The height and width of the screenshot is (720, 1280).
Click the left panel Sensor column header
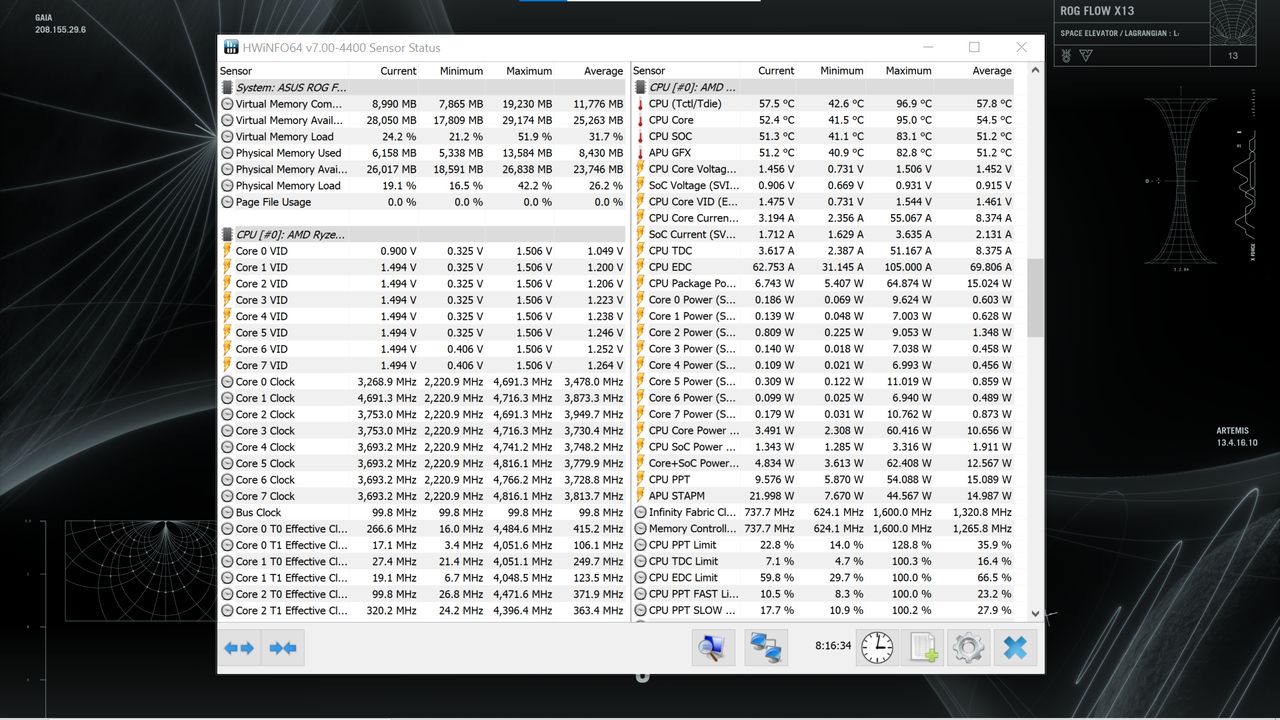(x=236, y=71)
